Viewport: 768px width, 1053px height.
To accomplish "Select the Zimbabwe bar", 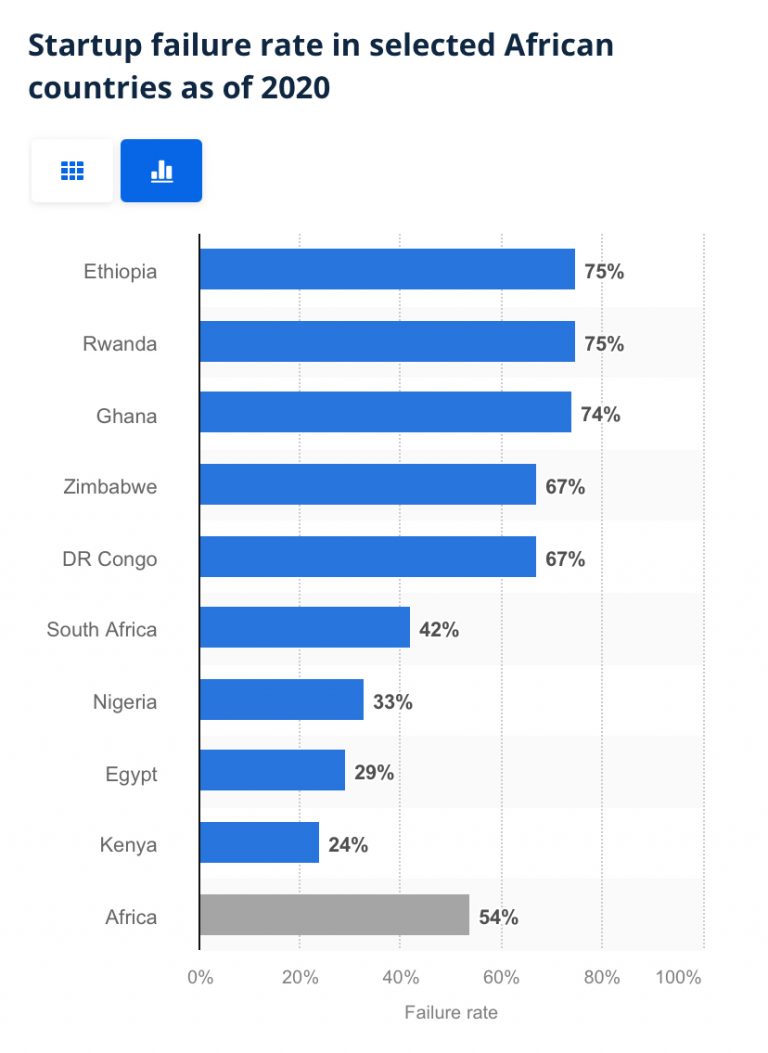I will tap(367, 486).
